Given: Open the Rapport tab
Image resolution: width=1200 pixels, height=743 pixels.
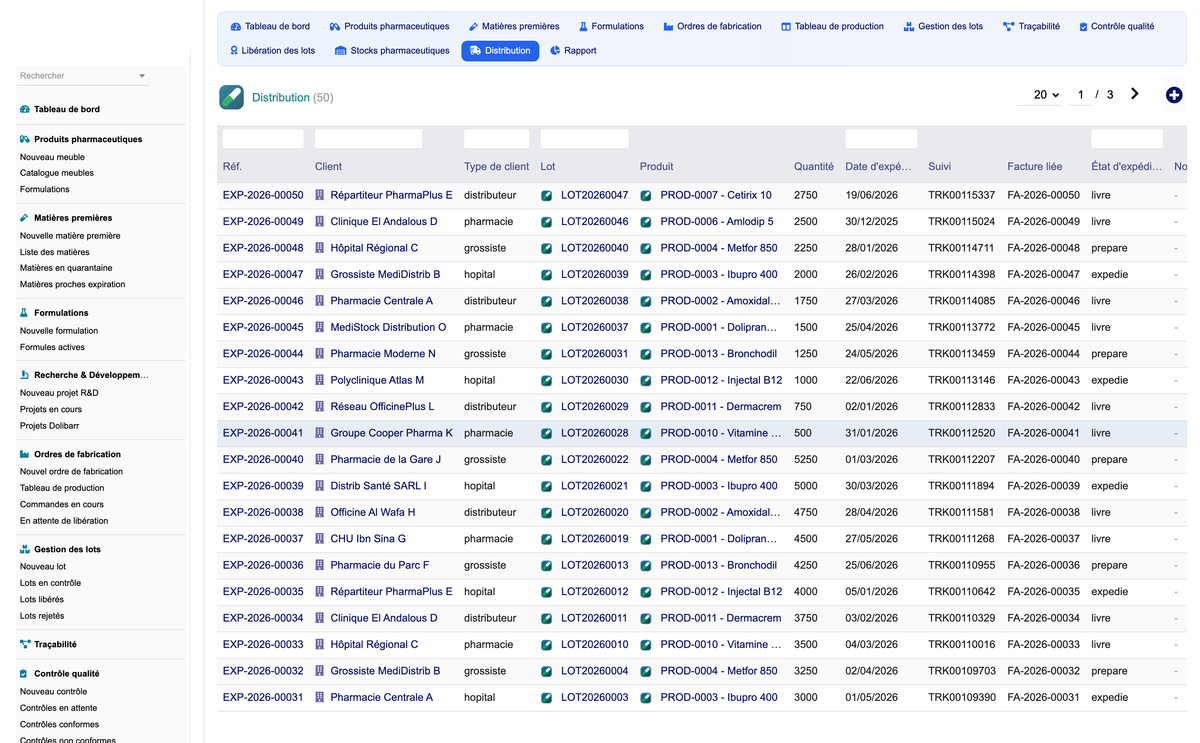Looking at the screenshot, I should [x=573, y=50].
